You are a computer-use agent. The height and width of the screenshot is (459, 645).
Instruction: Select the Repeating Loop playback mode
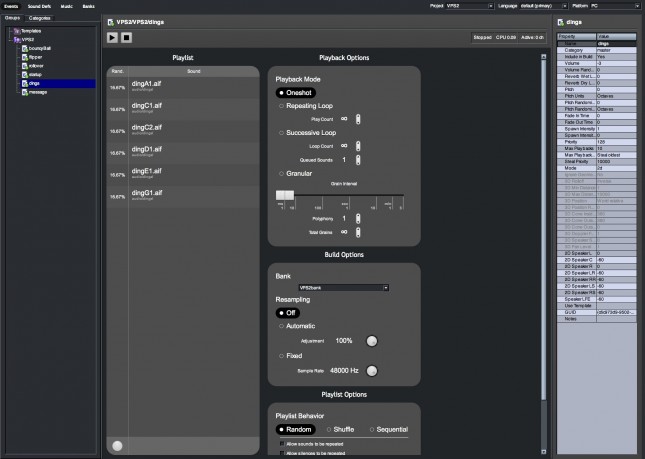click(x=280, y=104)
